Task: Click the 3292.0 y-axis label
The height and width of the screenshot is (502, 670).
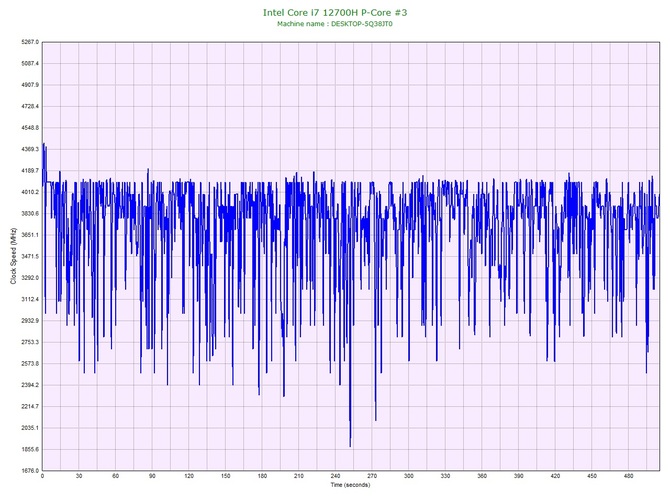Action: [x=30, y=278]
